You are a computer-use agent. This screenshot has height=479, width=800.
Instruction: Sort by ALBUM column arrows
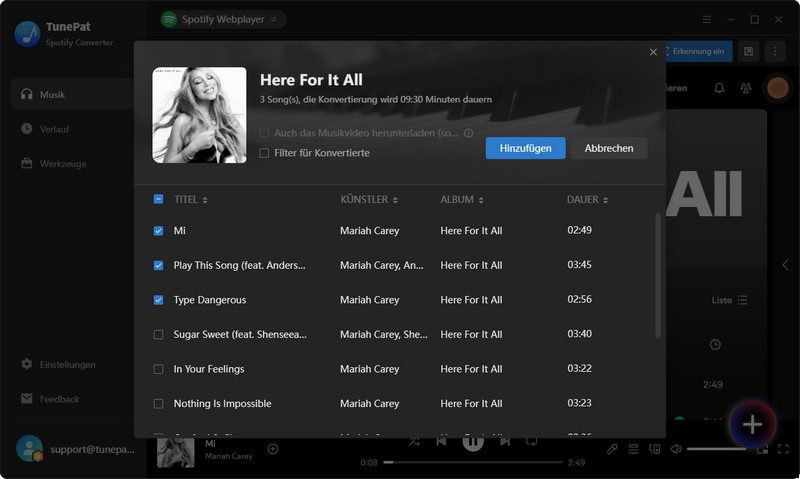click(481, 200)
